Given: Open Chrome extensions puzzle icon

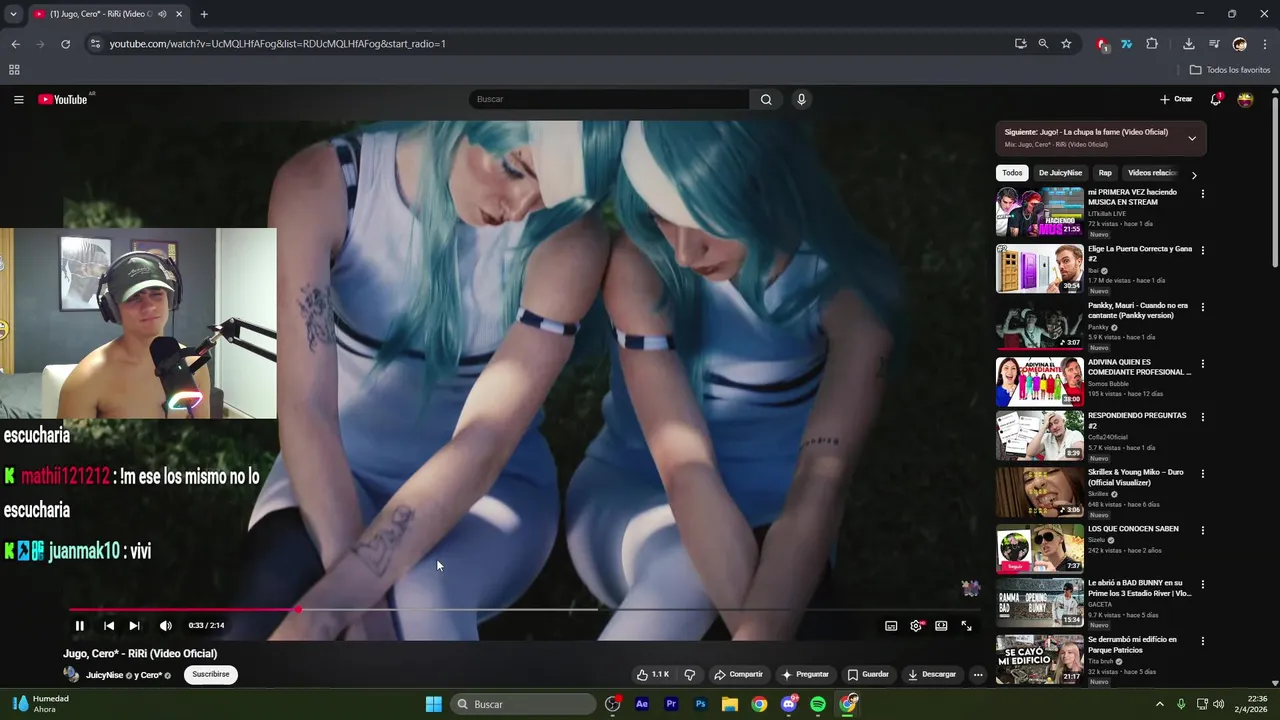Looking at the screenshot, I should [1152, 44].
